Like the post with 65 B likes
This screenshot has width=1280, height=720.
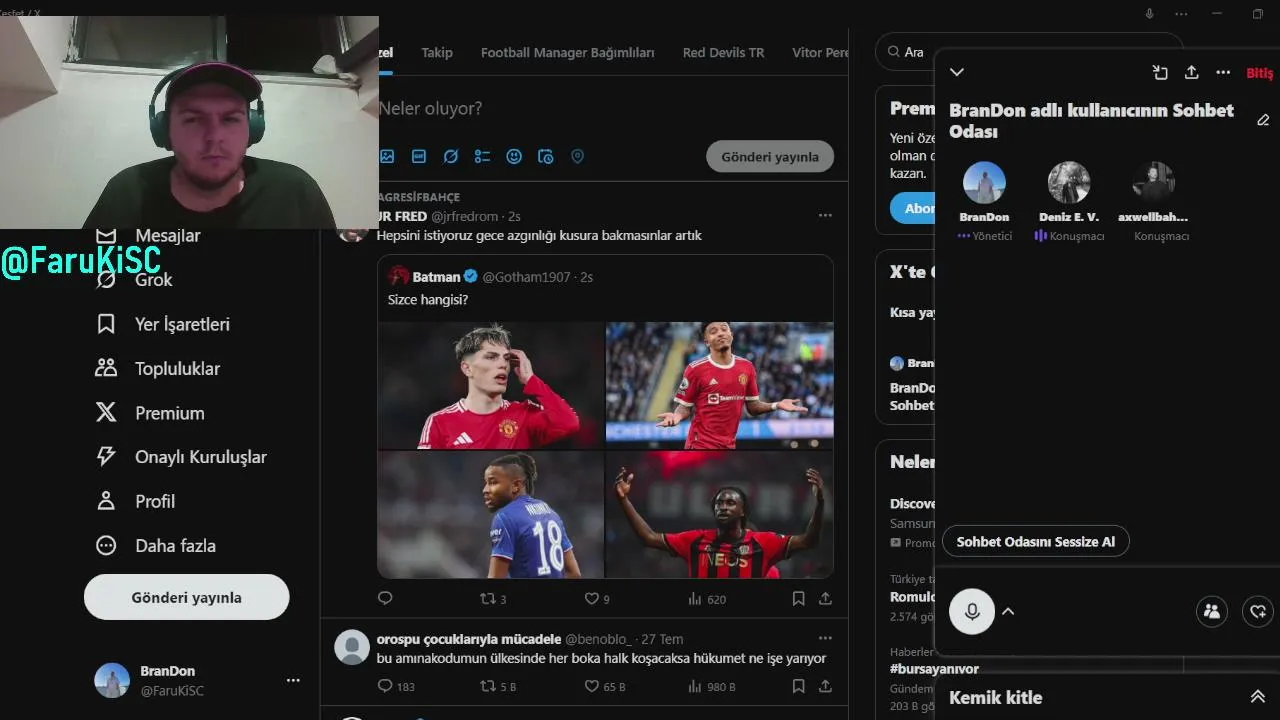pyautogui.click(x=605, y=686)
